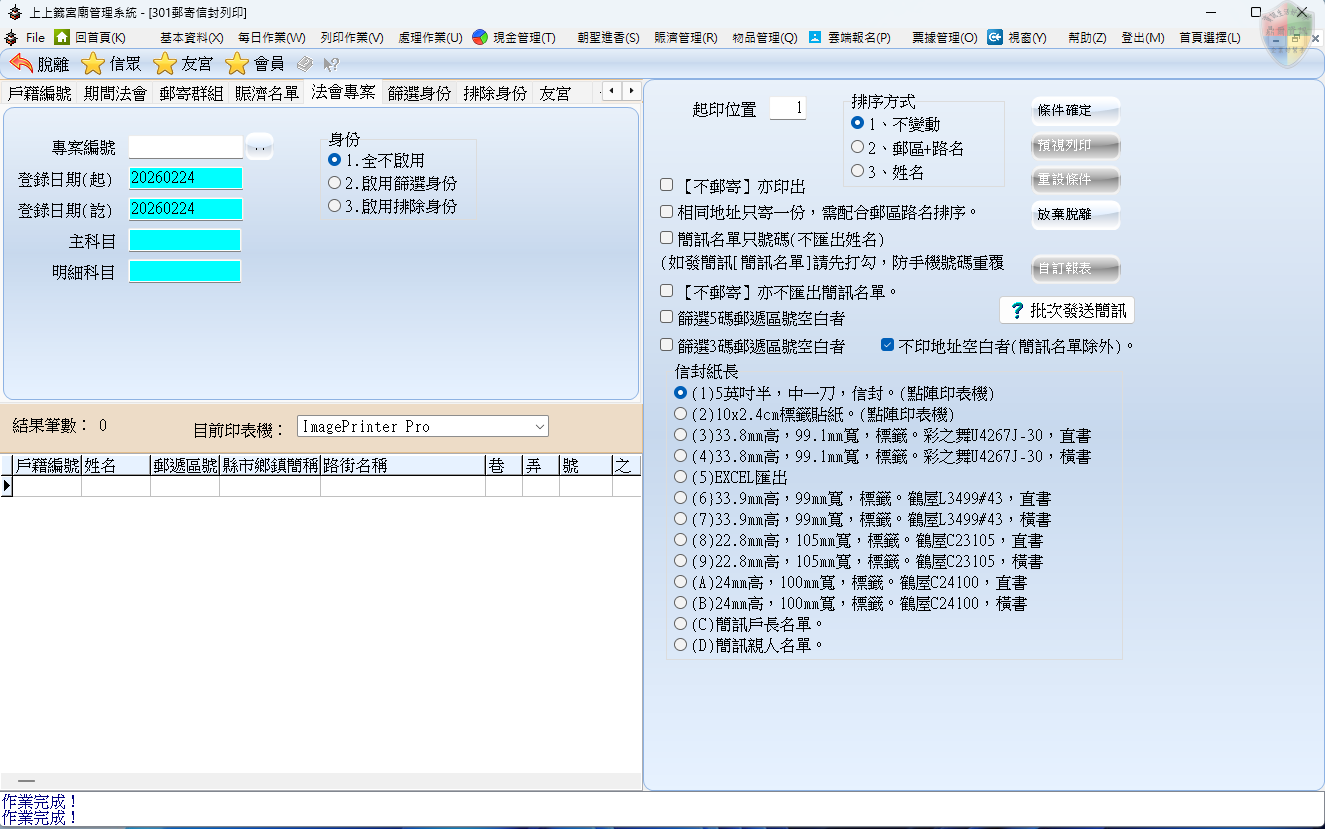
Task: Uncheck 不印地址空白者 checkbox
Action: [887, 345]
